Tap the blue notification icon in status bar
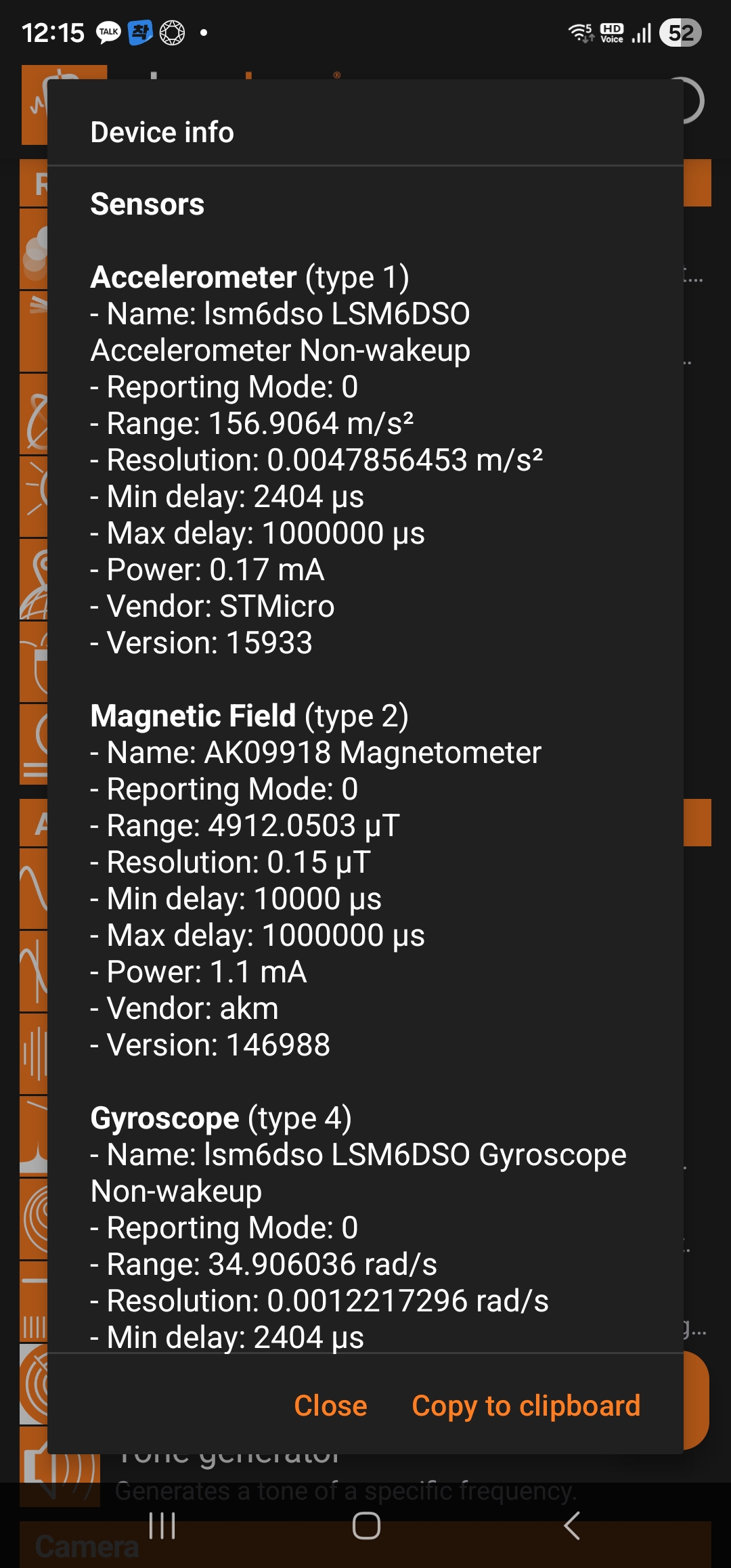Screen dimensions: 731x1568 point(140,32)
